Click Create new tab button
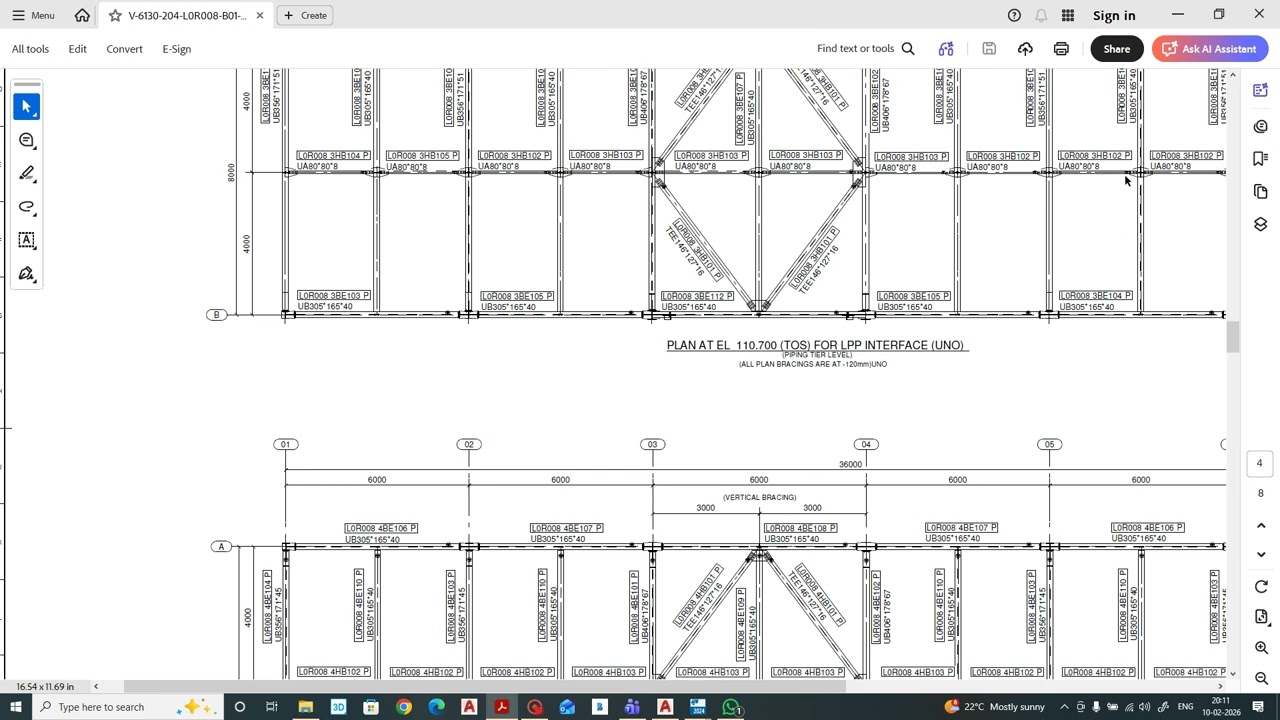Viewport: 1280px width, 720px height. pyautogui.click(x=304, y=15)
